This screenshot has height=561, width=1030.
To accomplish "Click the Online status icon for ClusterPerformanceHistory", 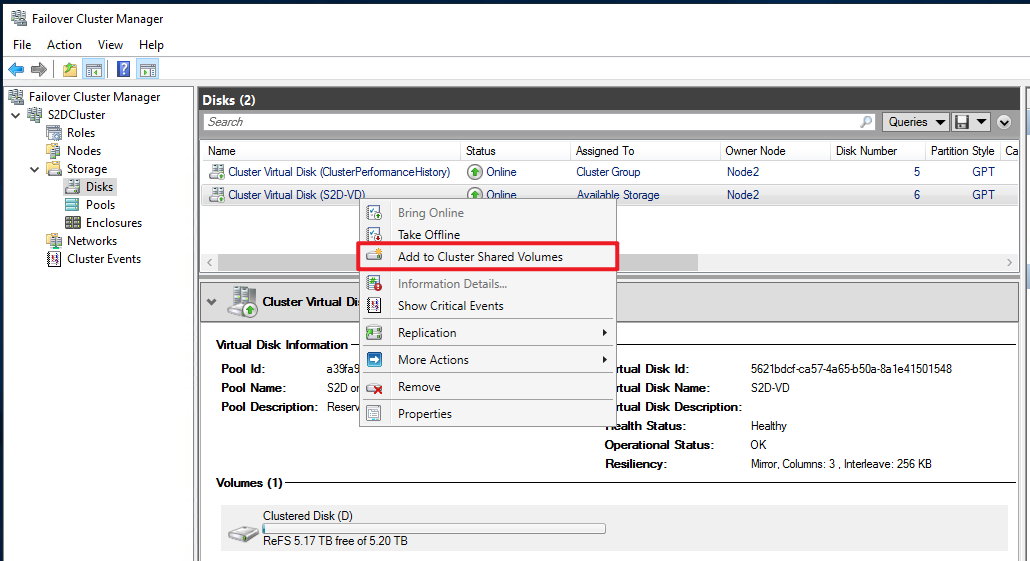I will 474,172.
